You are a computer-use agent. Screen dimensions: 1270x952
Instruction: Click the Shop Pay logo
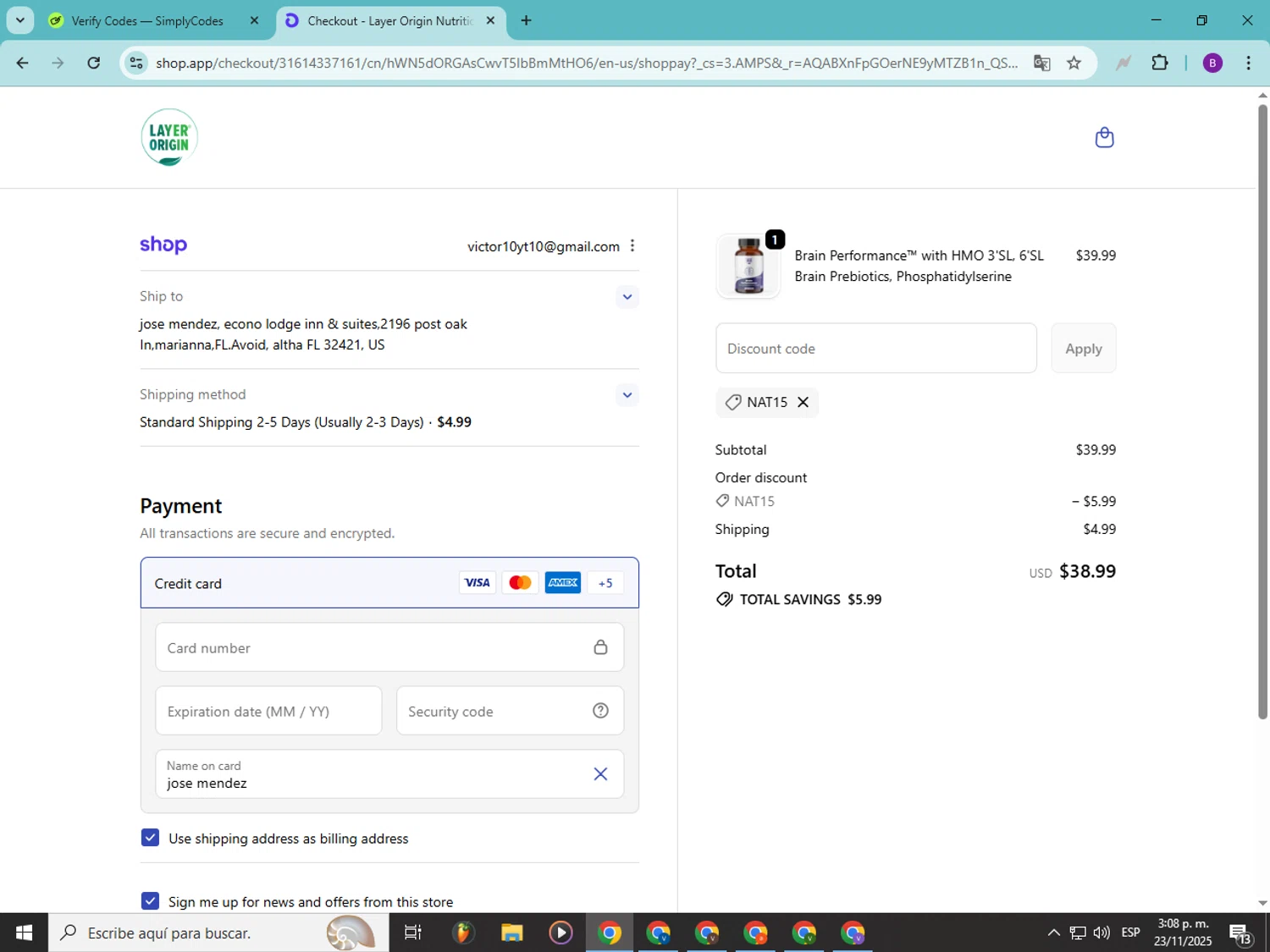pos(163,245)
